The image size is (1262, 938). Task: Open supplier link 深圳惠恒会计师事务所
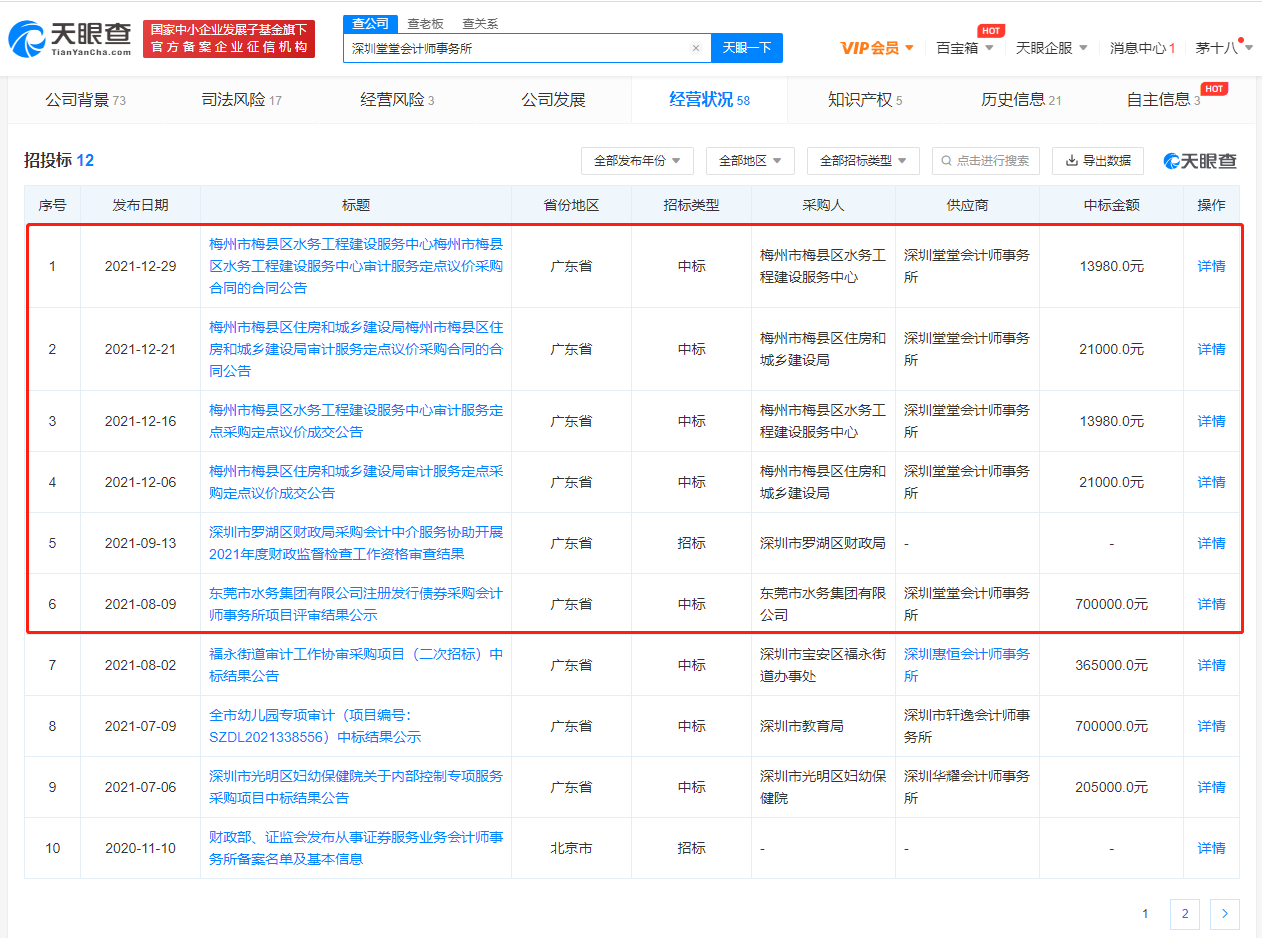(x=967, y=665)
